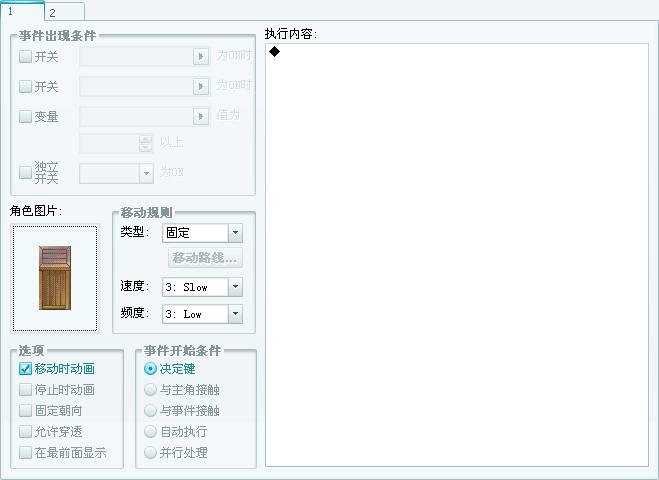Image resolution: width=659 pixels, height=480 pixels.
Task: Uncheck the 移动时动画 option
Action: 25,369
